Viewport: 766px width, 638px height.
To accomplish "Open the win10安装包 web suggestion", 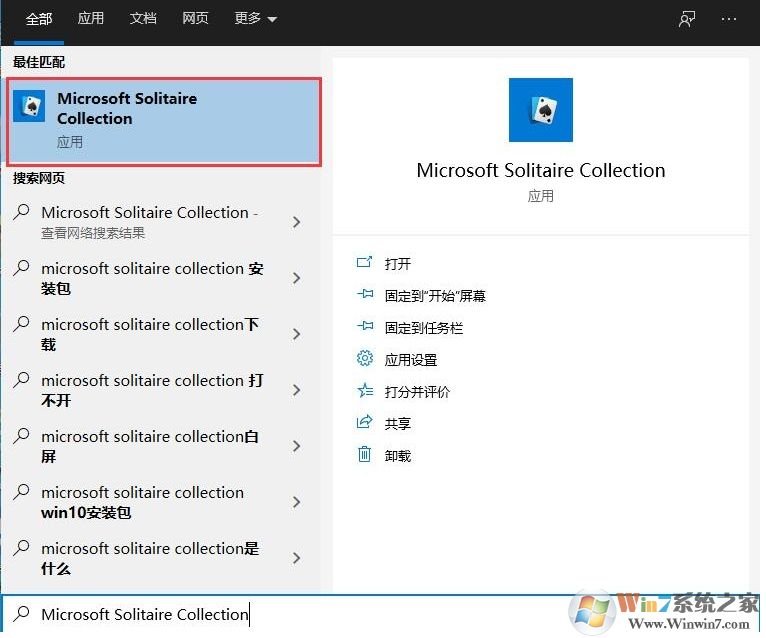I will point(142,502).
